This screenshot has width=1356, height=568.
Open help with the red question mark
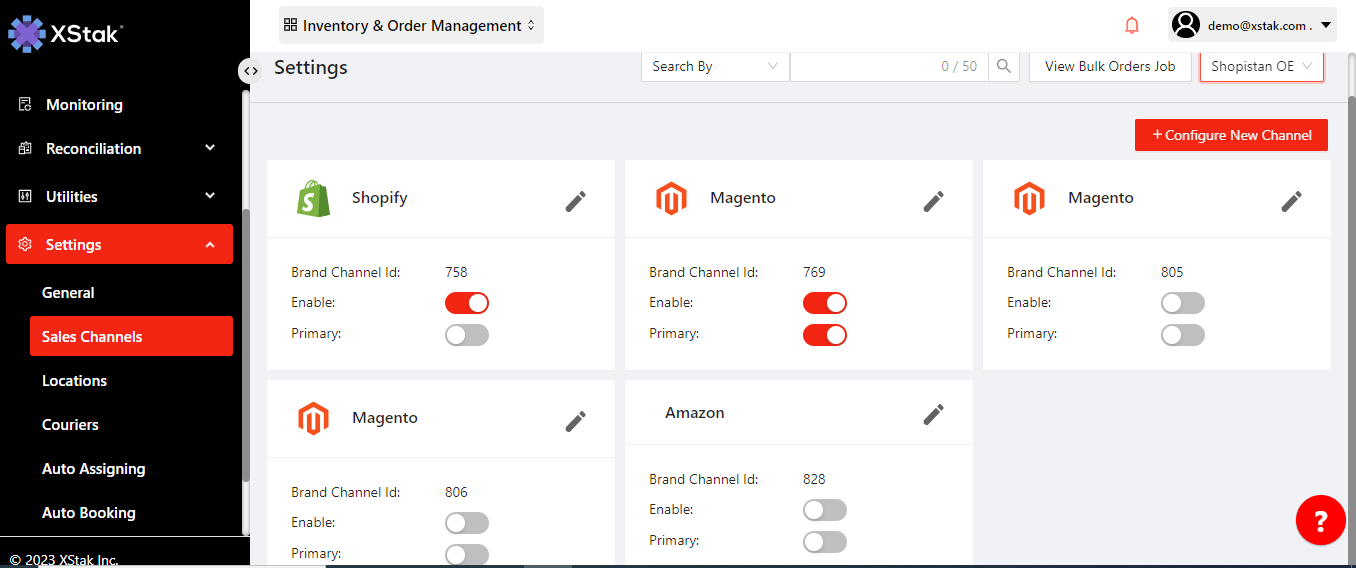(x=1320, y=521)
